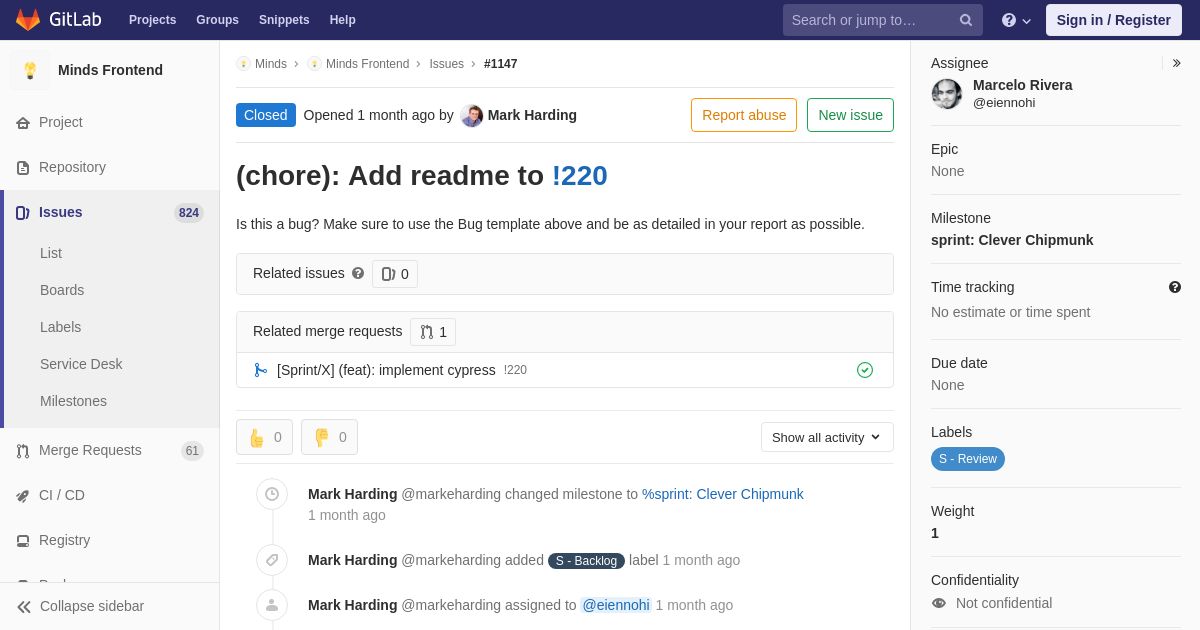The height and width of the screenshot is (630, 1200).
Task: Give a thumbs up reaction
Action: point(264,437)
